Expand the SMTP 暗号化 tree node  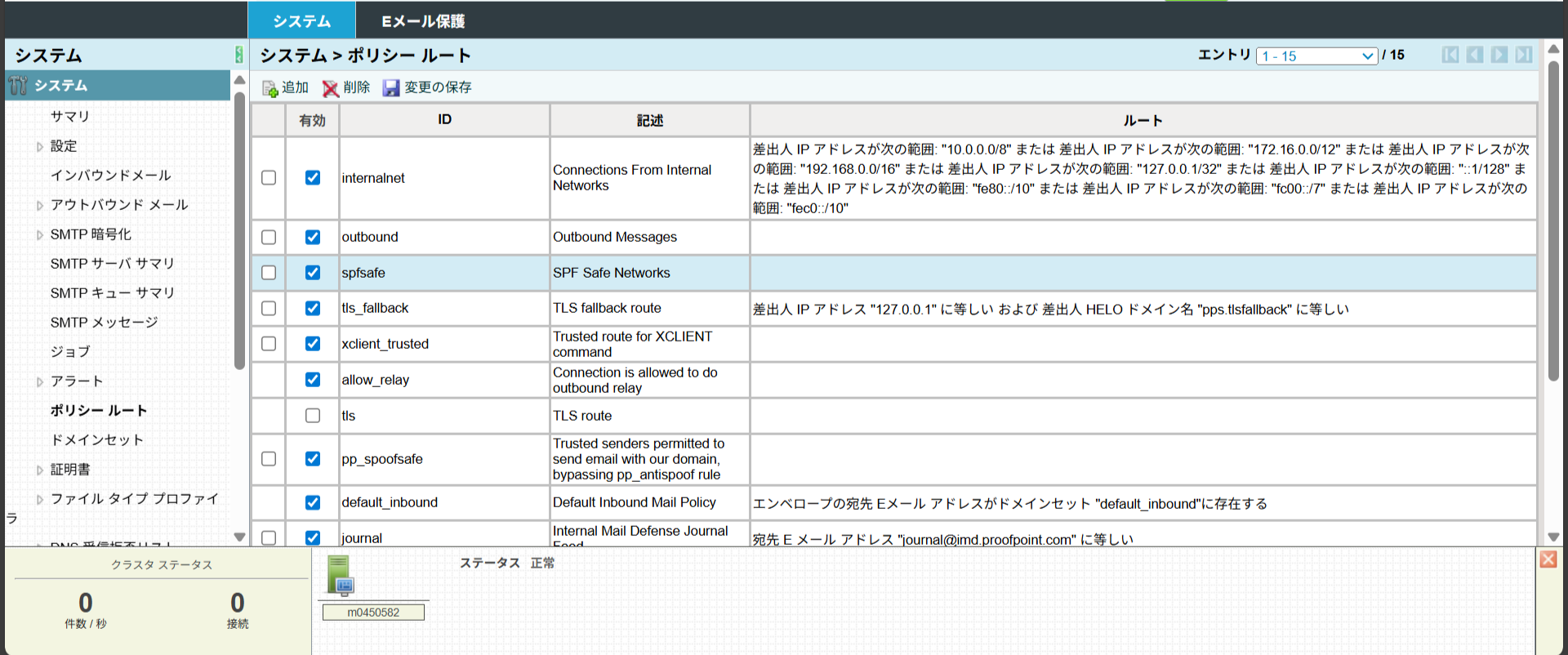click(40, 235)
